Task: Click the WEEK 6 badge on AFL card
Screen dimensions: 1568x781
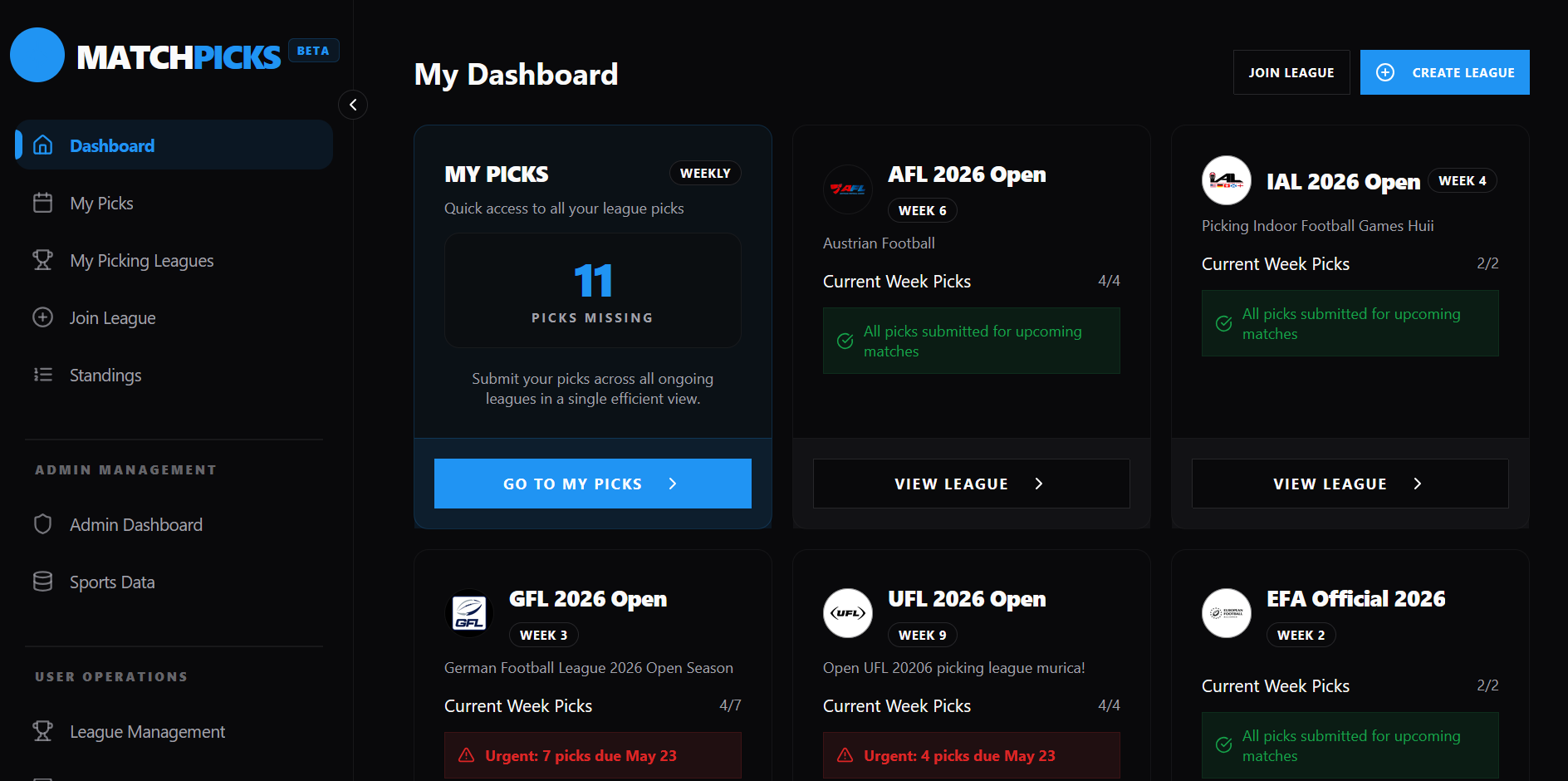Action: tap(923, 210)
